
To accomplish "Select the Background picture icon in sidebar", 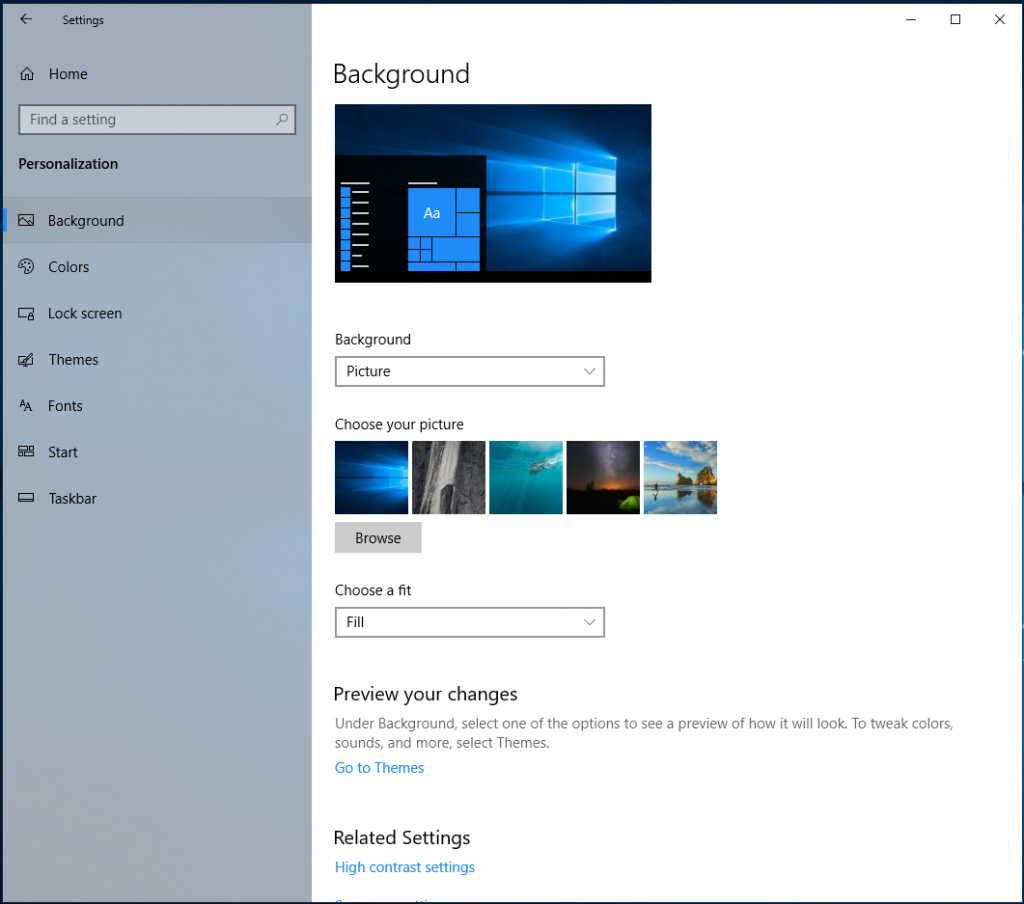I will pyautogui.click(x=26, y=220).
